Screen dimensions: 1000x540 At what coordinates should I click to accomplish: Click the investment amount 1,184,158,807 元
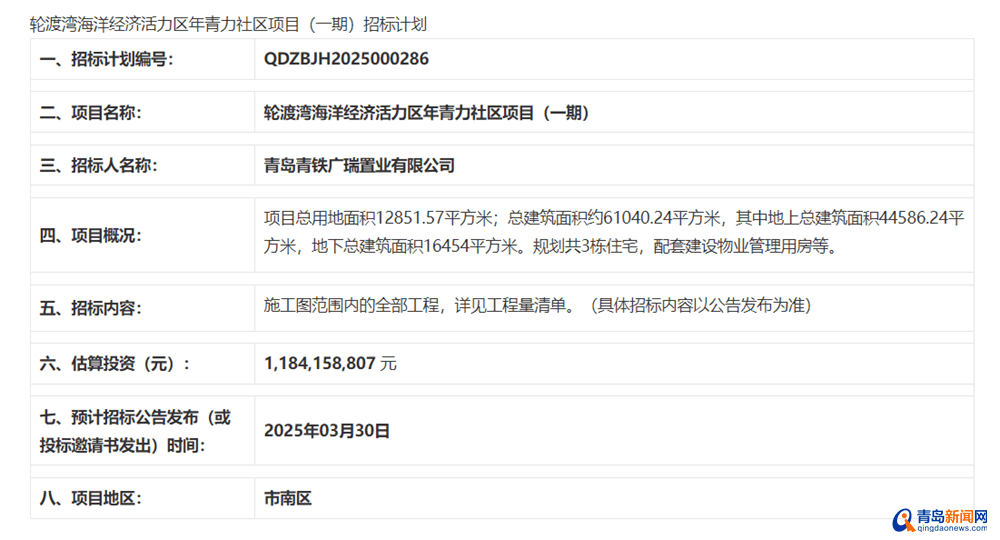(330, 364)
